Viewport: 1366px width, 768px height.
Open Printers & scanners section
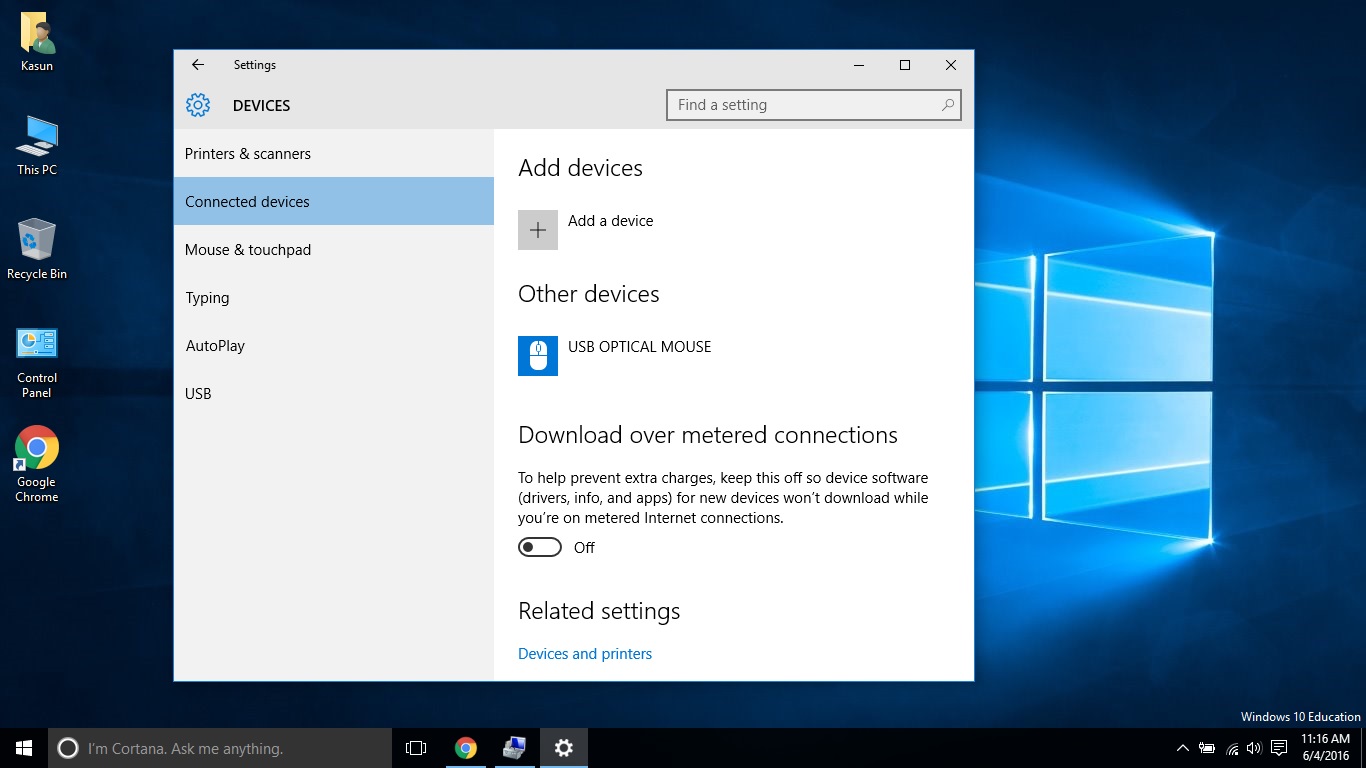(248, 154)
